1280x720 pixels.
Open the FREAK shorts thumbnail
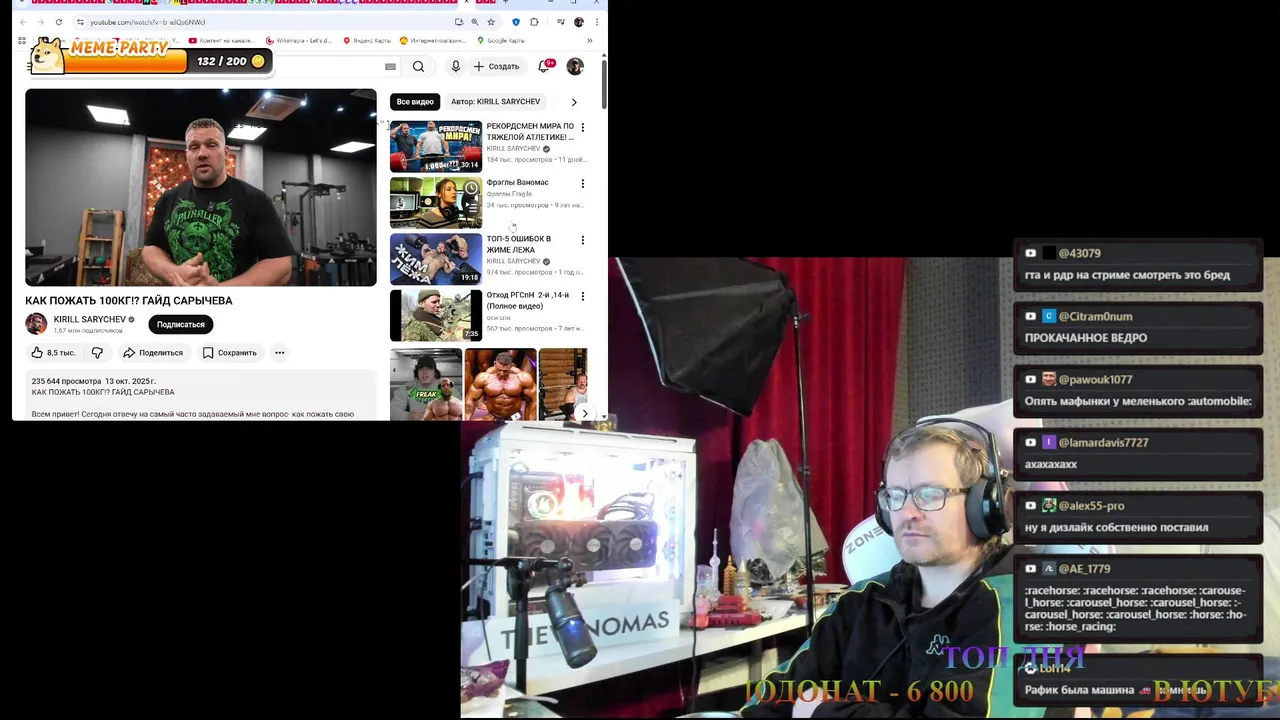pos(426,384)
